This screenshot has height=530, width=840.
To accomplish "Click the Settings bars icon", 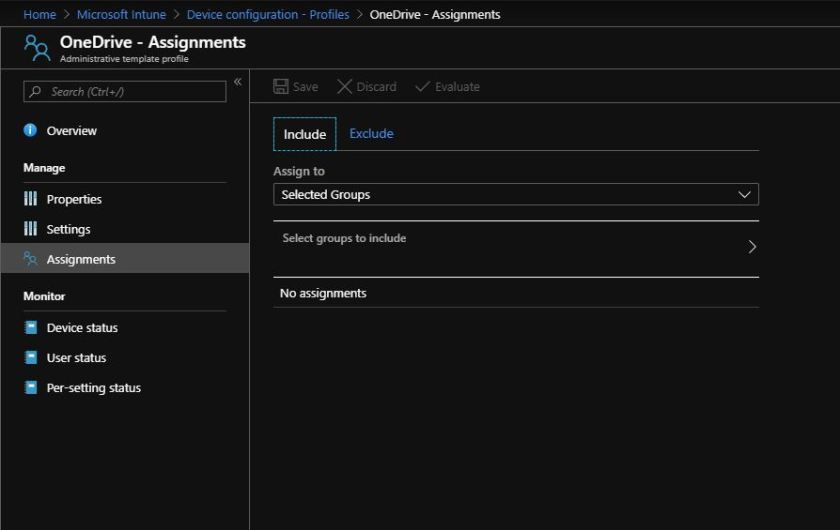I will point(31,229).
